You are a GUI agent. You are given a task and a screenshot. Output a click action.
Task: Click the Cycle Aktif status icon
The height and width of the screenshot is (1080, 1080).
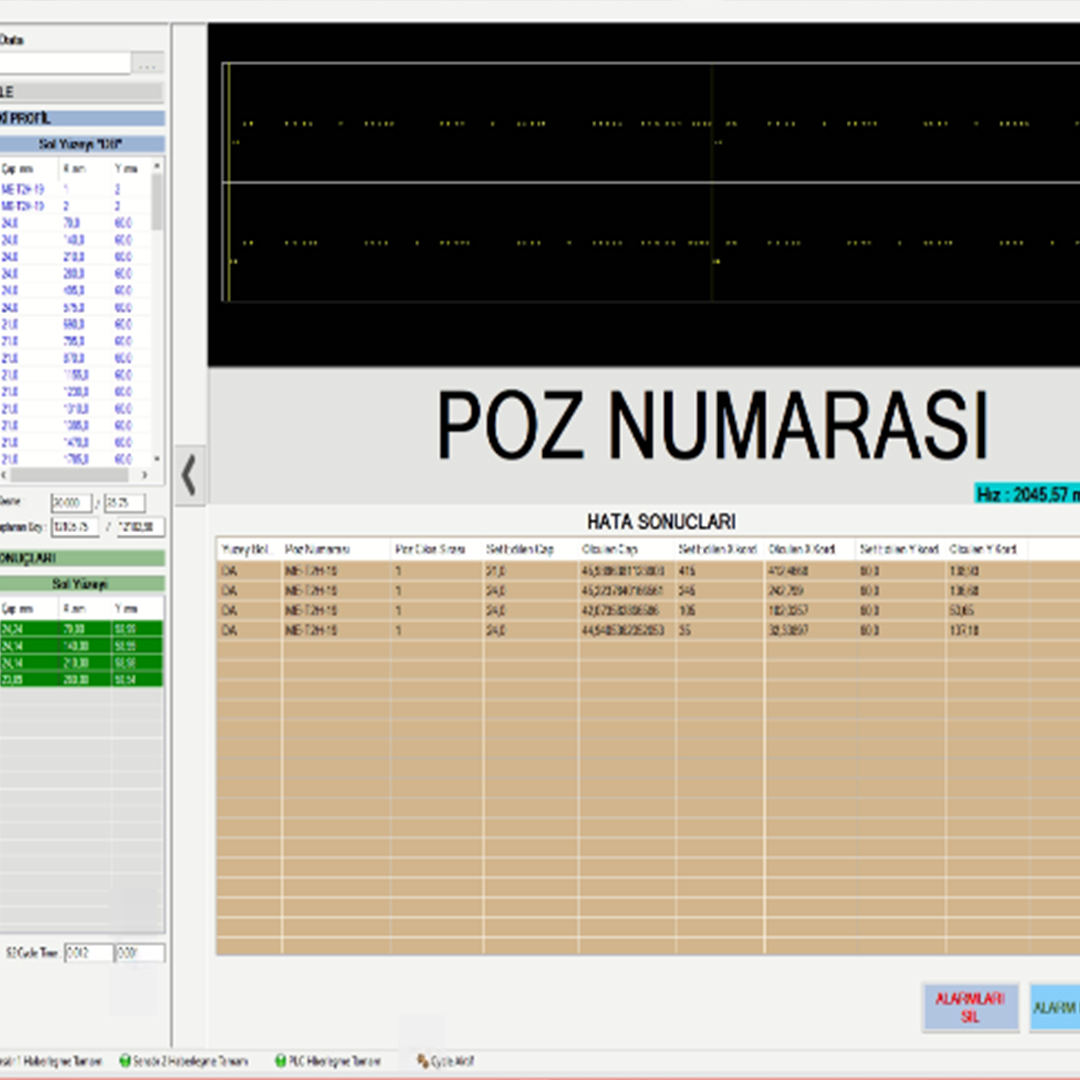(x=422, y=1061)
